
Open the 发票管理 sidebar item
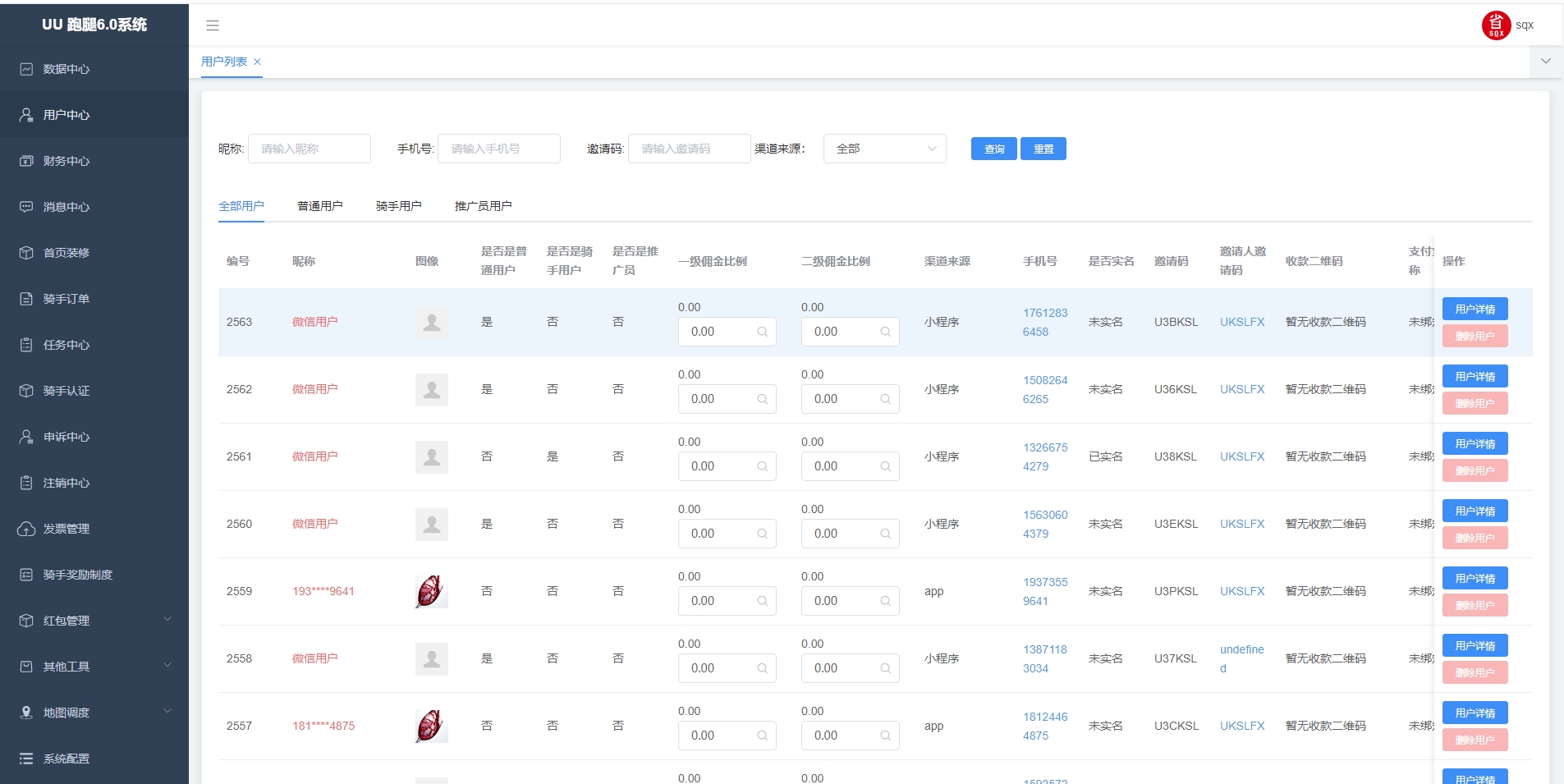point(66,529)
